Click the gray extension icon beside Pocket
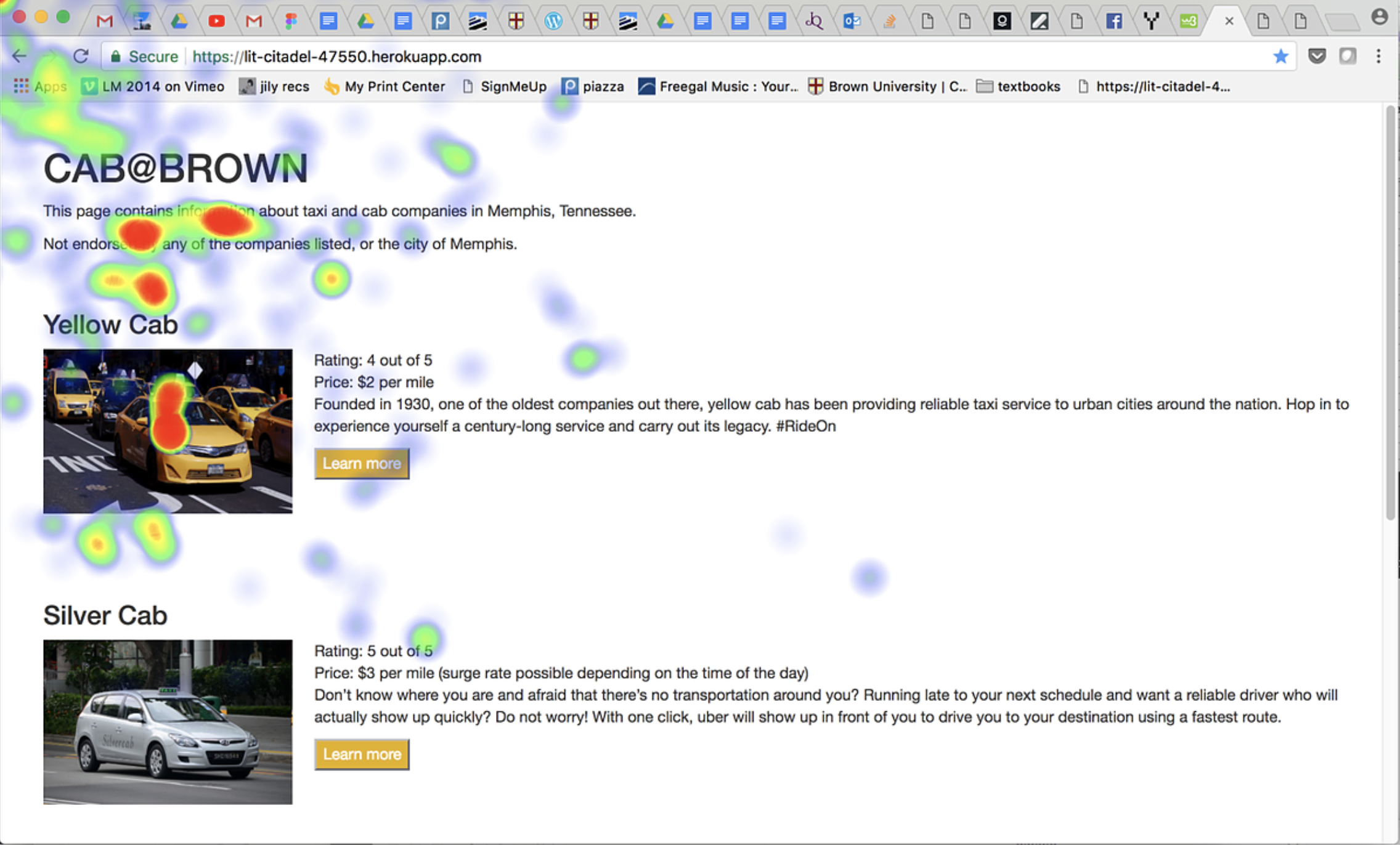This screenshot has height=845, width=1400. [1348, 57]
